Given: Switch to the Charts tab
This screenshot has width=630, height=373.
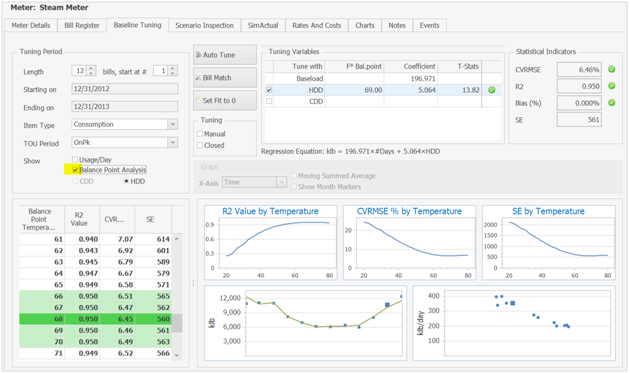Looking at the screenshot, I should coord(364,25).
